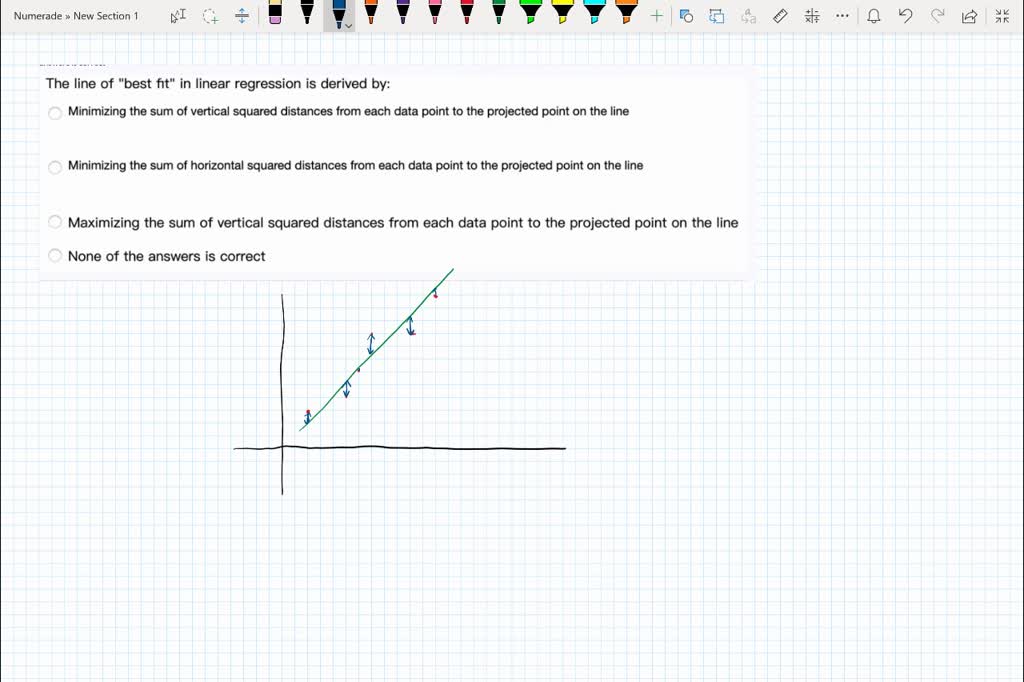Click the share icon
Viewport: 1024px width, 682px height.
968,16
